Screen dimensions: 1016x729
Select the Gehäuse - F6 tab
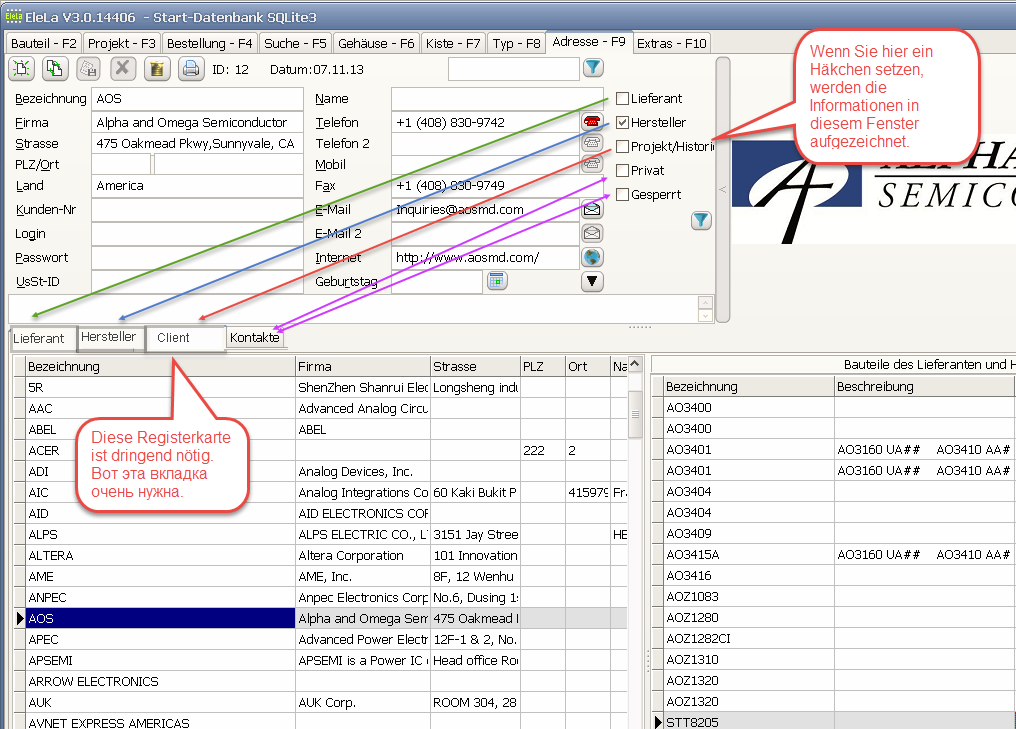[x=376, y=43]
